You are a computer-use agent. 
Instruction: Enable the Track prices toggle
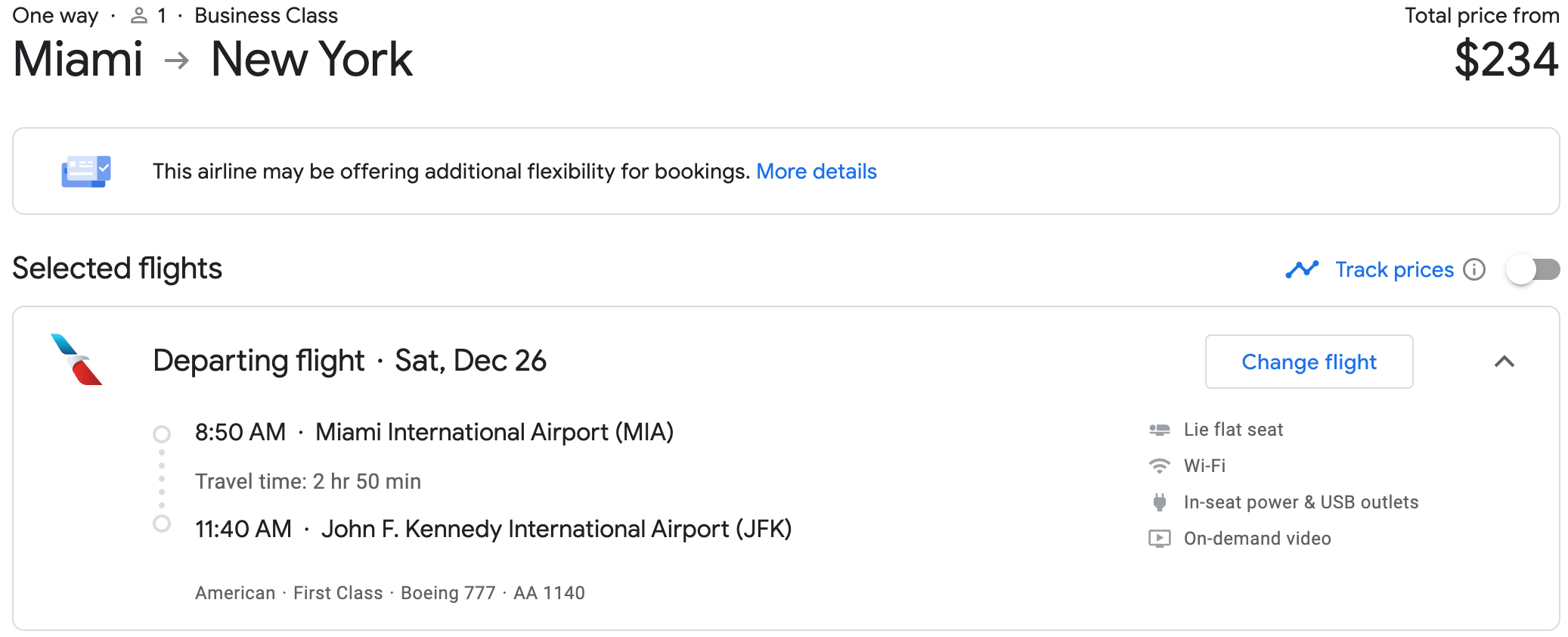click(x=1532, y=269)
